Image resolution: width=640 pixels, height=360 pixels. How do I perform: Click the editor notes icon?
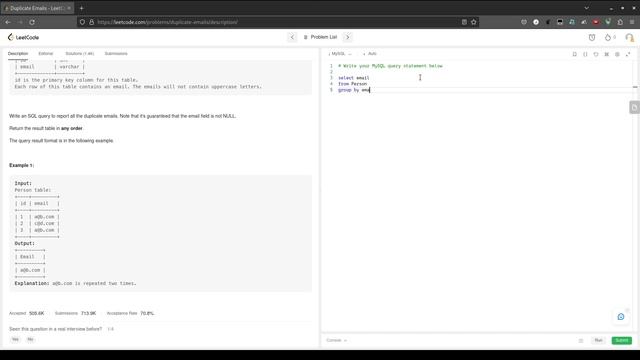[574, 54]
